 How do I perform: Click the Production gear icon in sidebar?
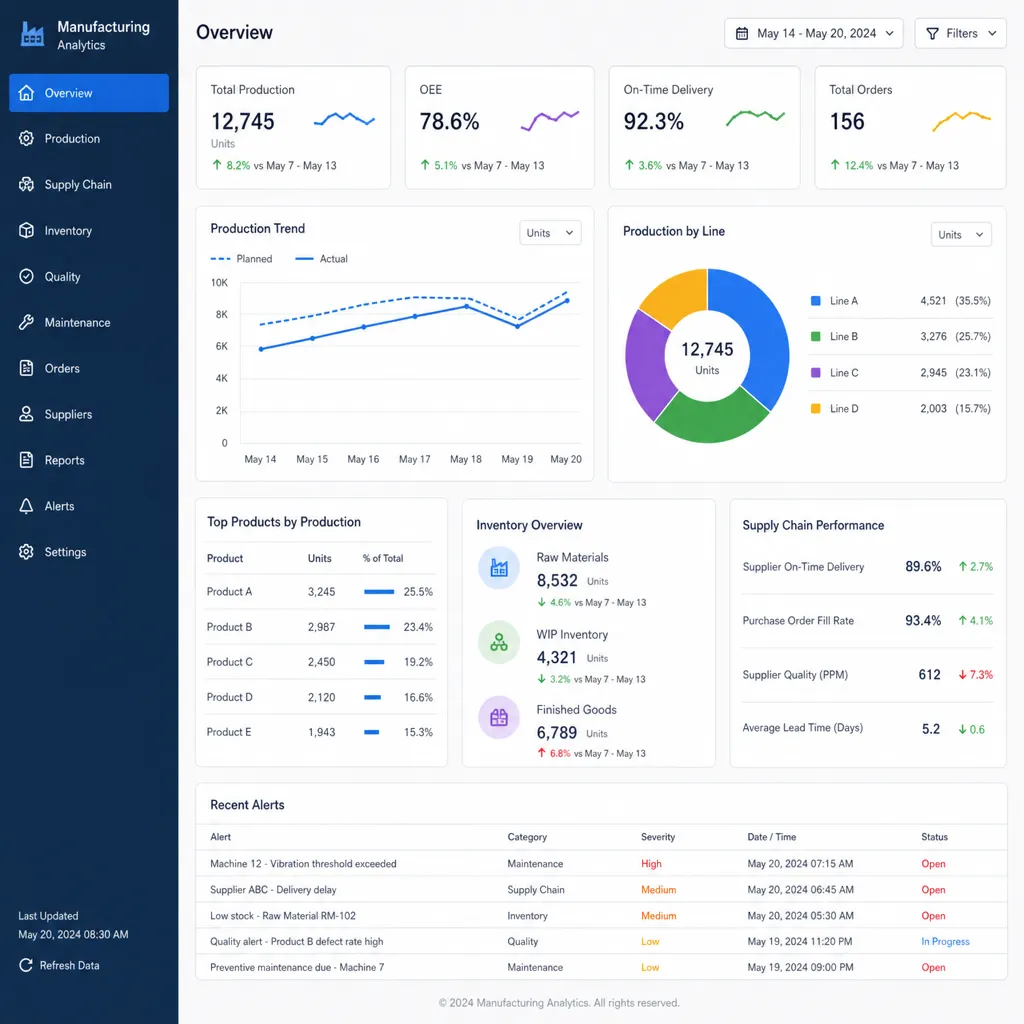pyautogui.click(x=26, y=138)
